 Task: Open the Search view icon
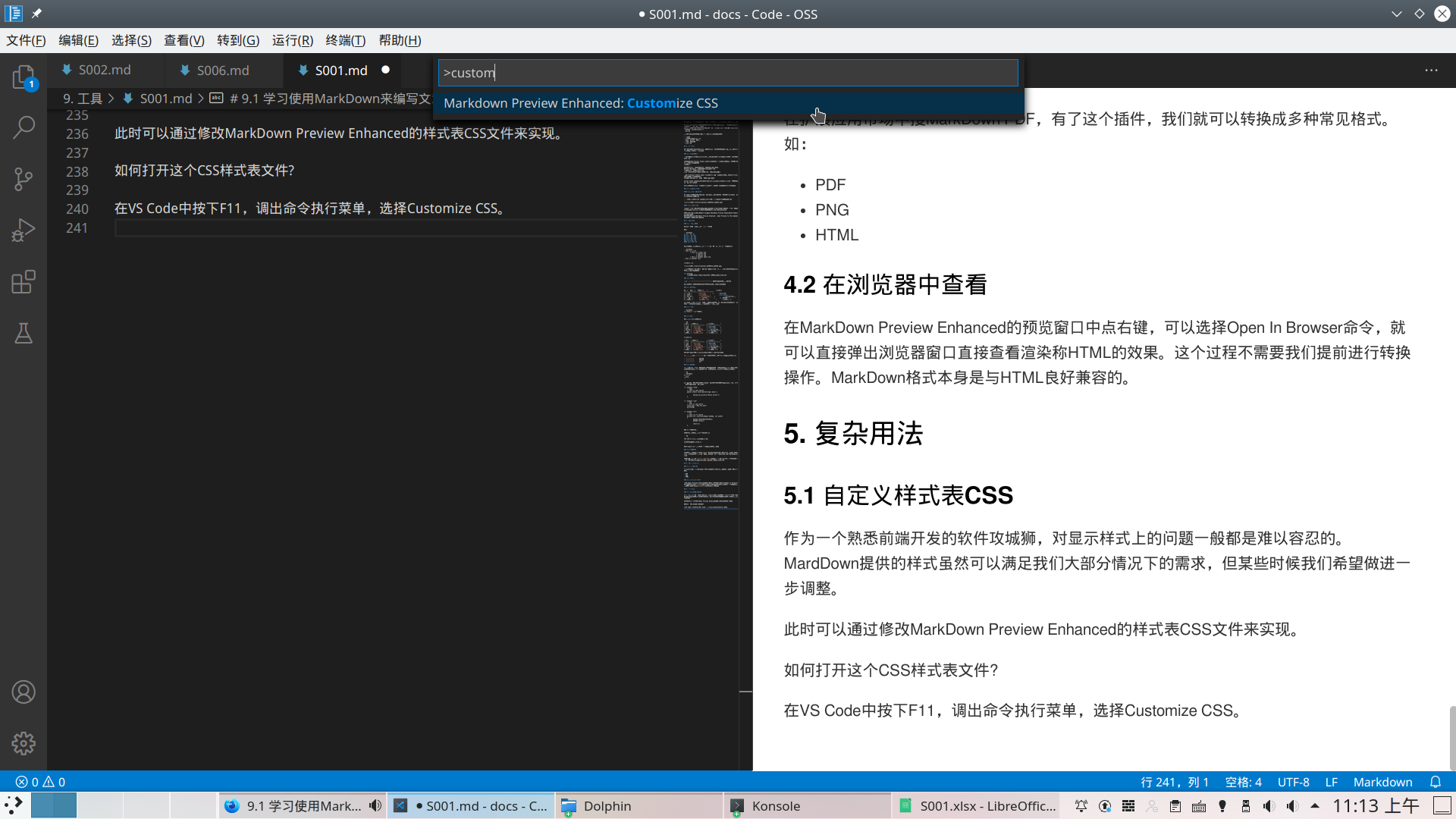click(24, 127)
